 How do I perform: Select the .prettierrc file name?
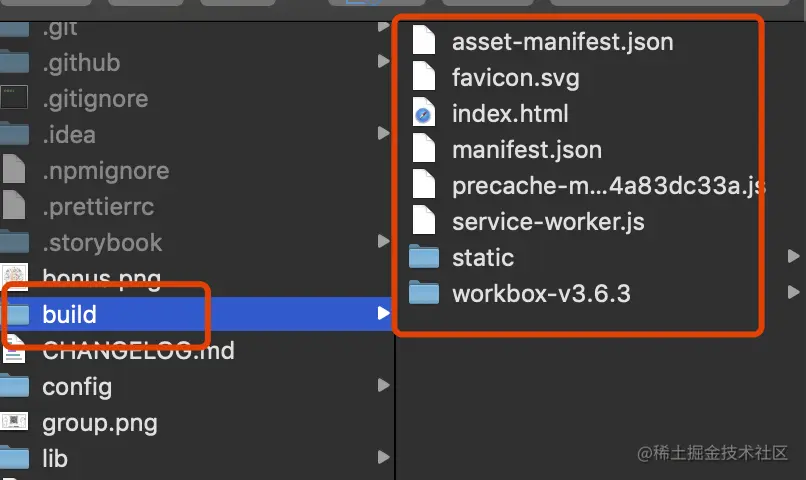pos(98,207)
